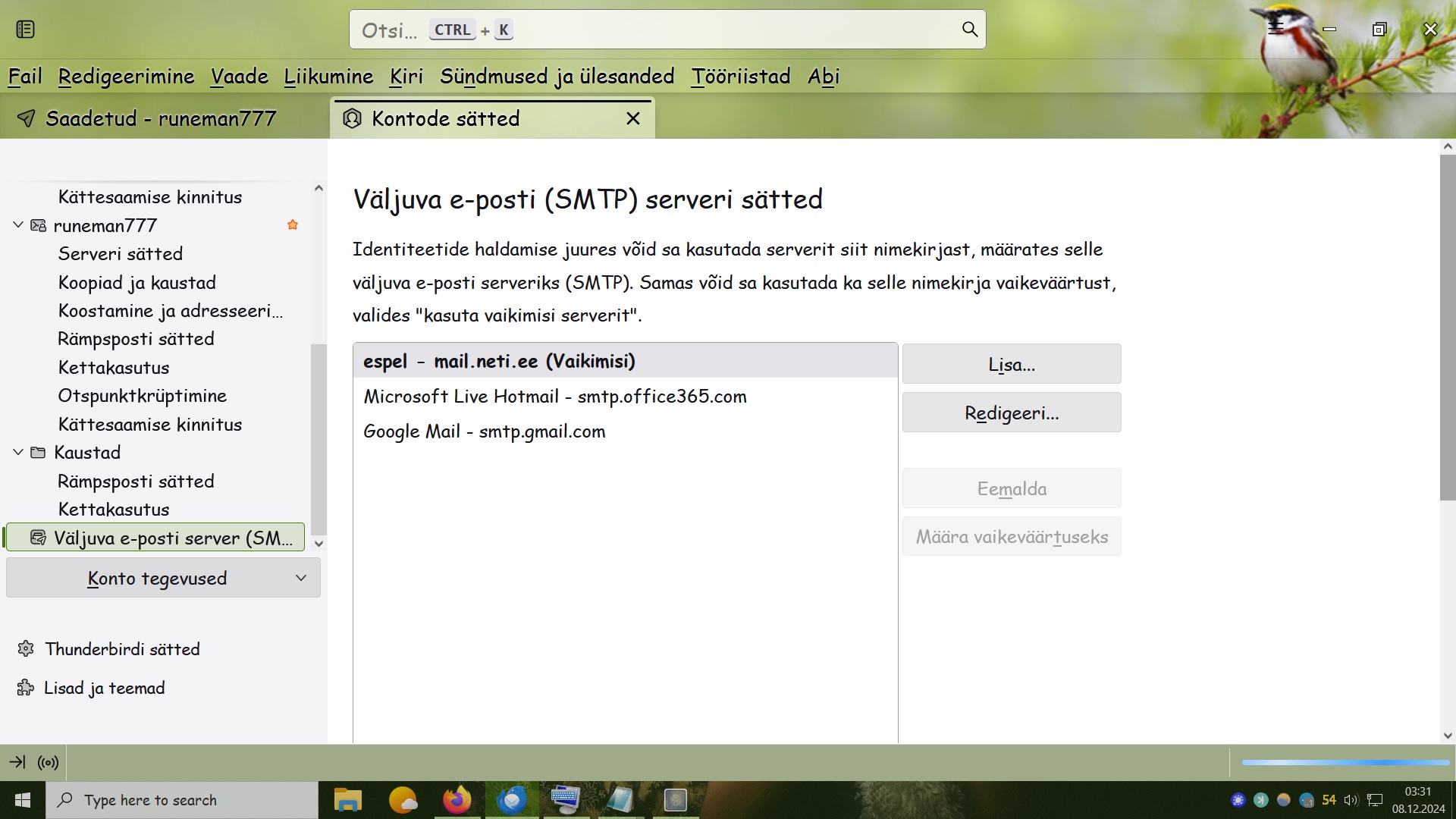Open the Fail menu

coord(25,77)
